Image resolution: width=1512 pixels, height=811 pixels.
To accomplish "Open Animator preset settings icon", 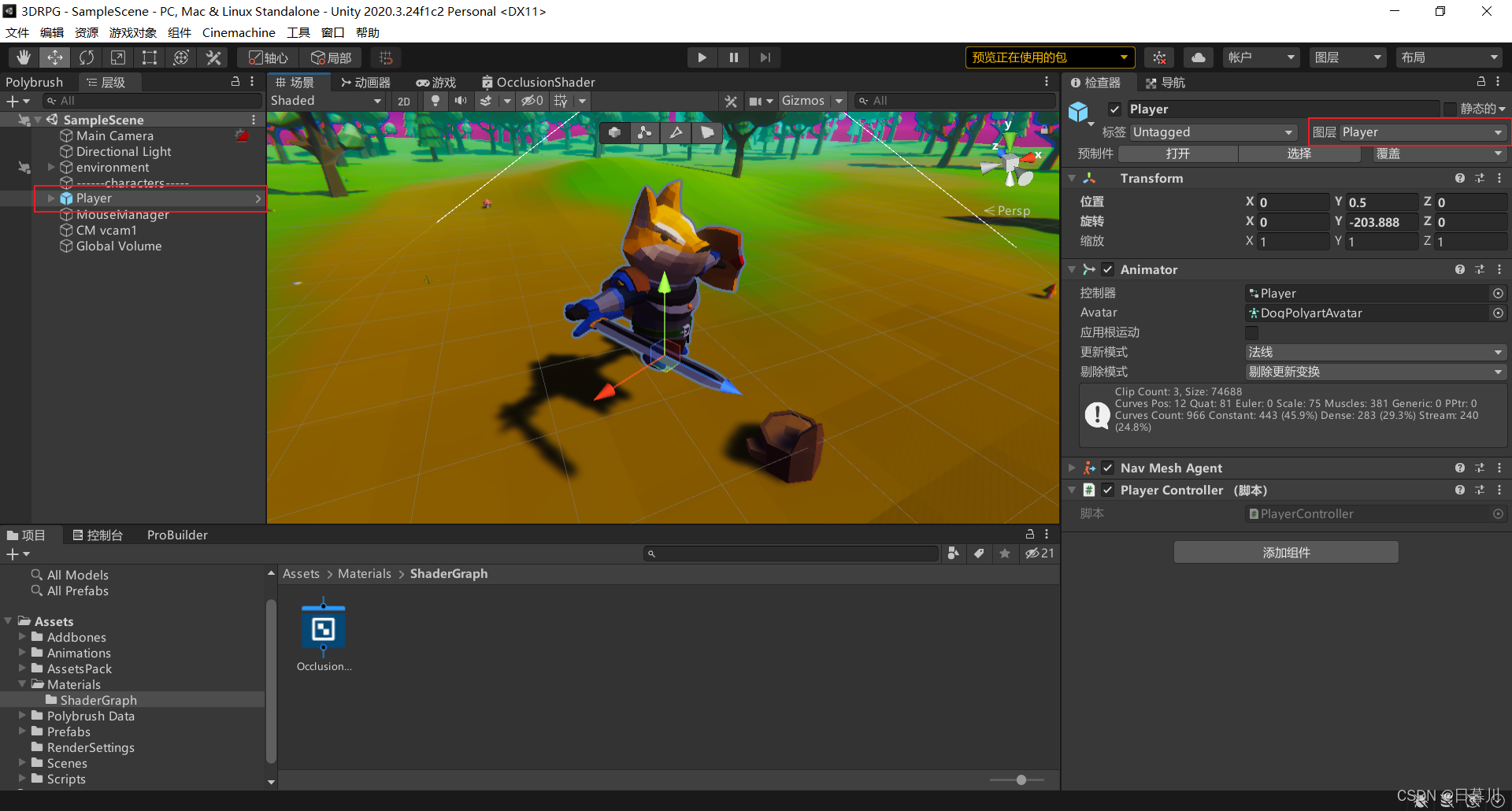I will 1480,269.
